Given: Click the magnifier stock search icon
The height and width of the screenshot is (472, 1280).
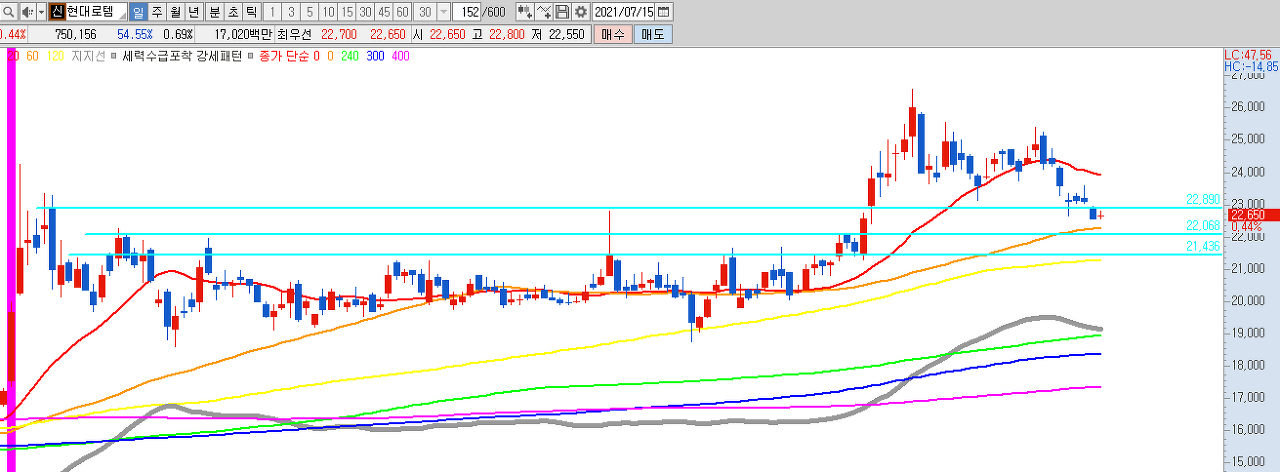Looking at the screenshot, I should pos(9,12).
